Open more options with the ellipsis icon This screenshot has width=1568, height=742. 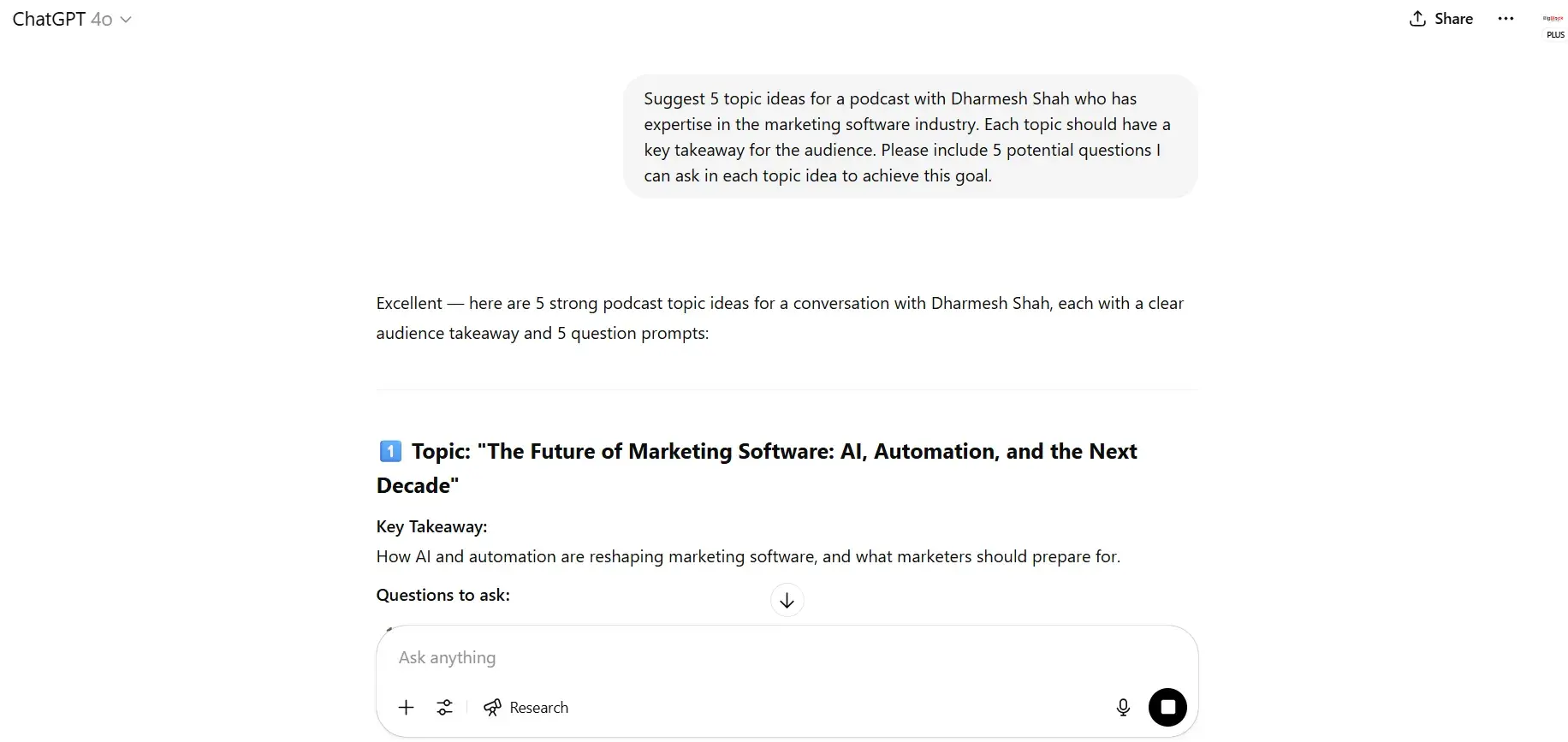pyautogui.click(x=1506, y=18)
